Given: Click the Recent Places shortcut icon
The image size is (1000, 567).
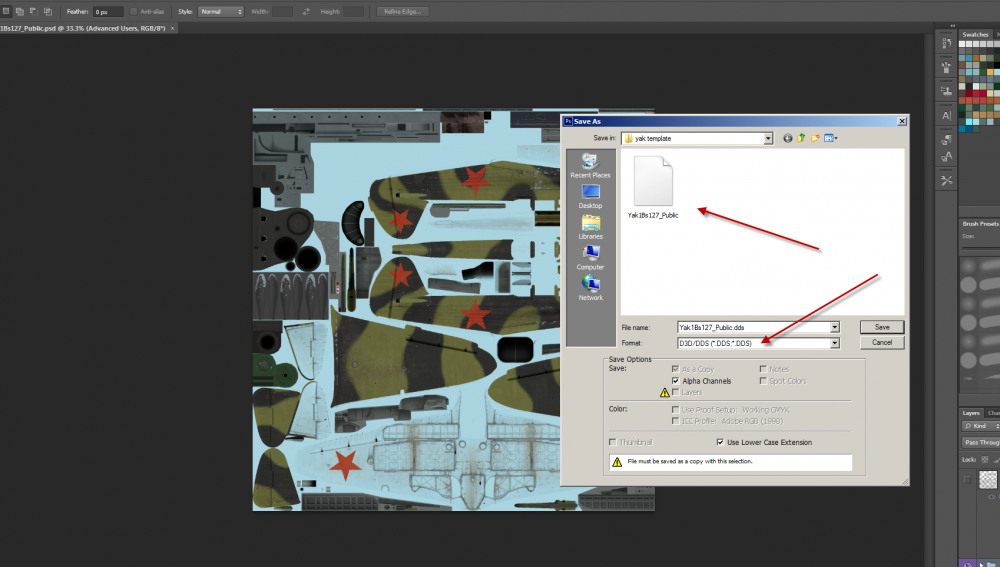Looking at the screenshot, I should 590,163.
